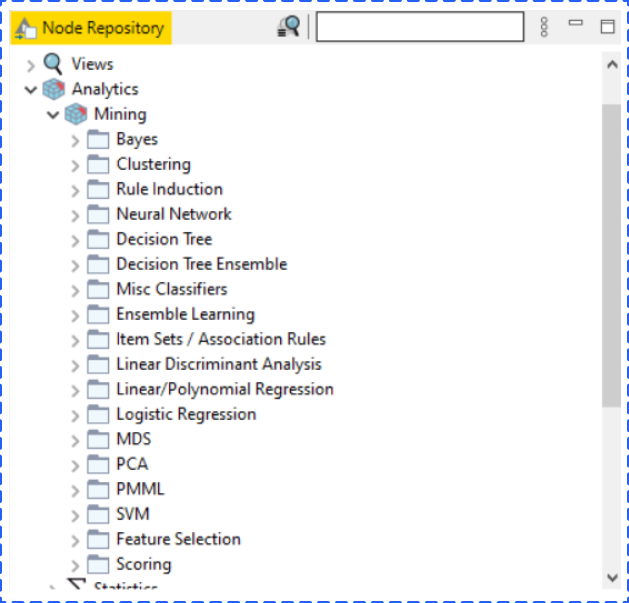This screenshot has height=603, width=629.
Task: Click the Views magnifier icon
Action: tap(53, 64)
